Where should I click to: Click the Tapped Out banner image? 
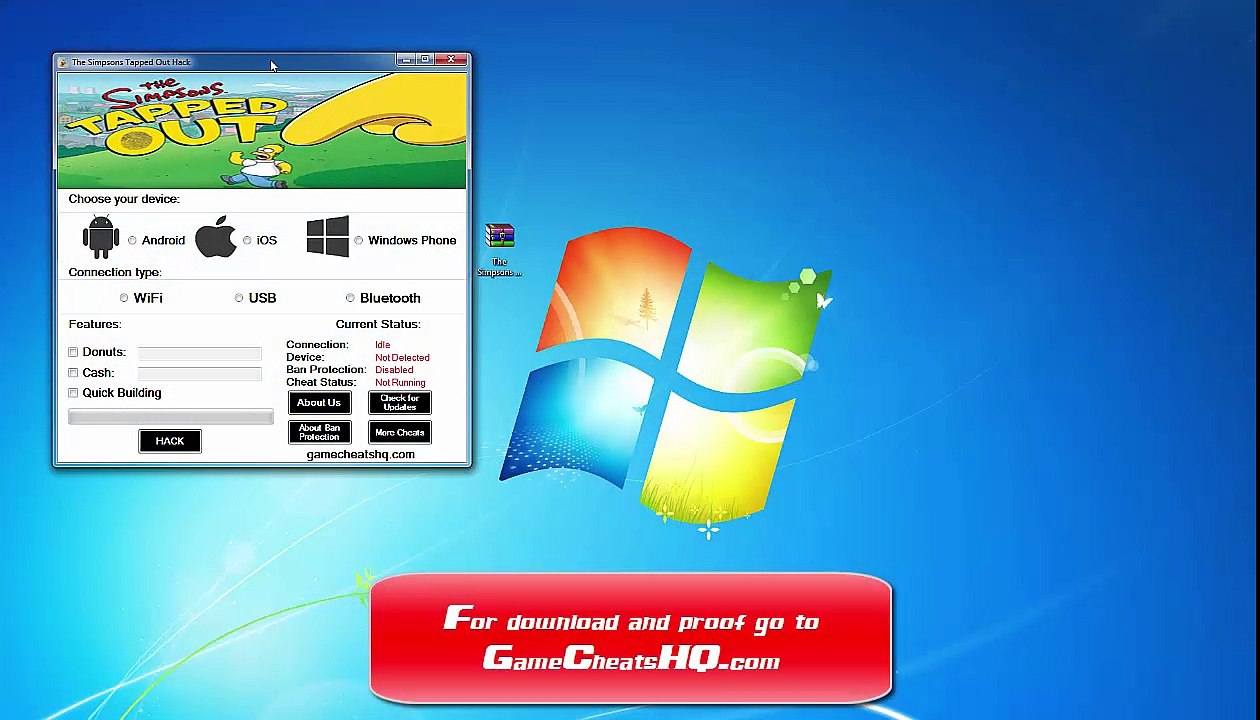pos(262,130)
